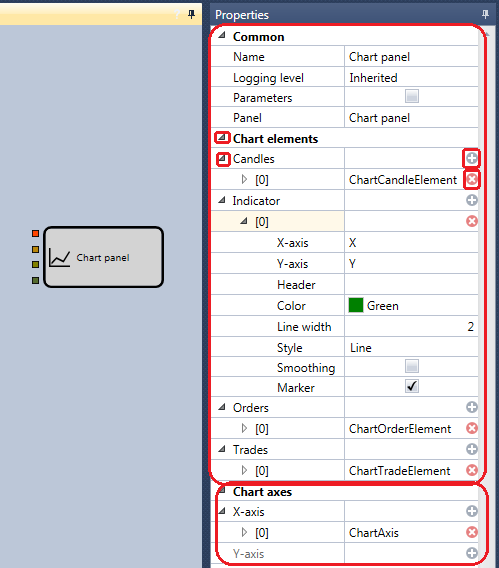Remove the ChartOrderElement entry
499x568 pixels.
point(472,428)
